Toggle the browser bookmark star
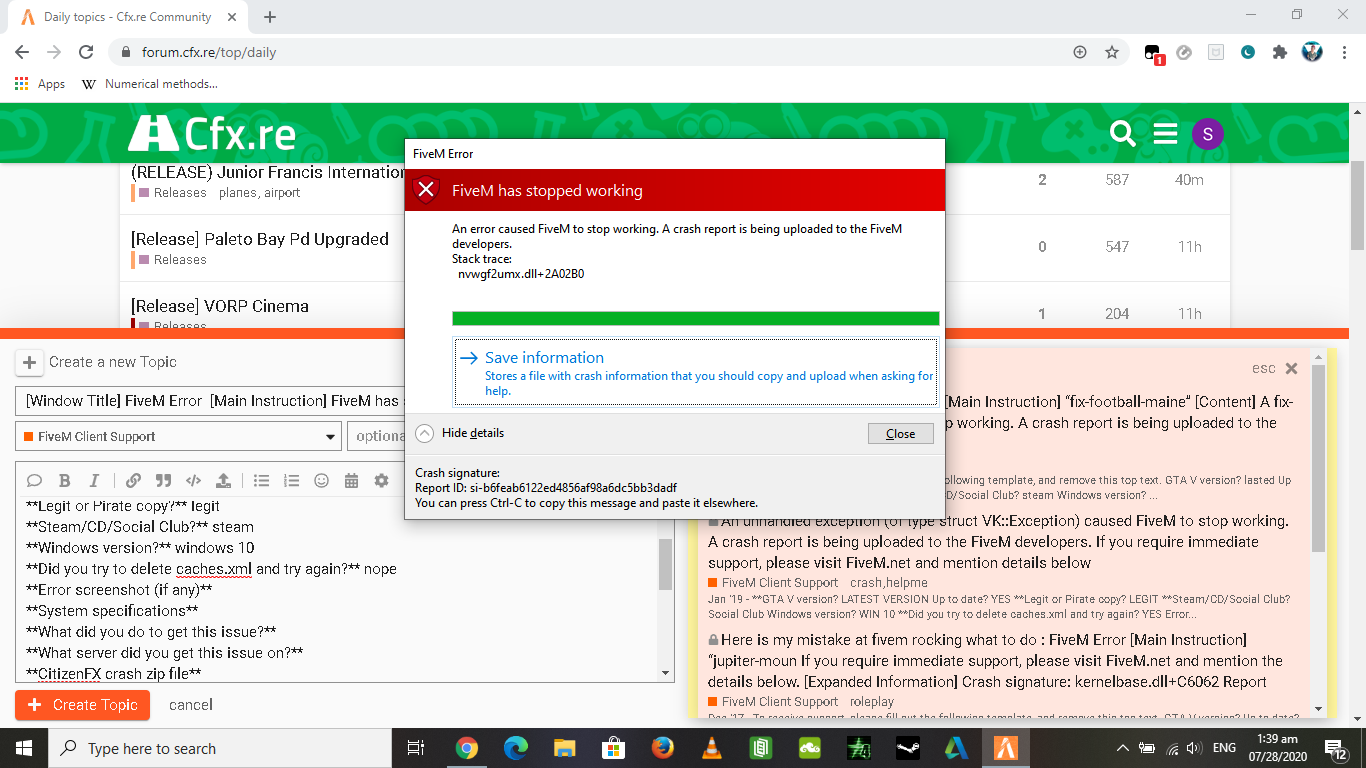The width and height of the screenshot is (1366, 768). click(x=1113, y=50)
